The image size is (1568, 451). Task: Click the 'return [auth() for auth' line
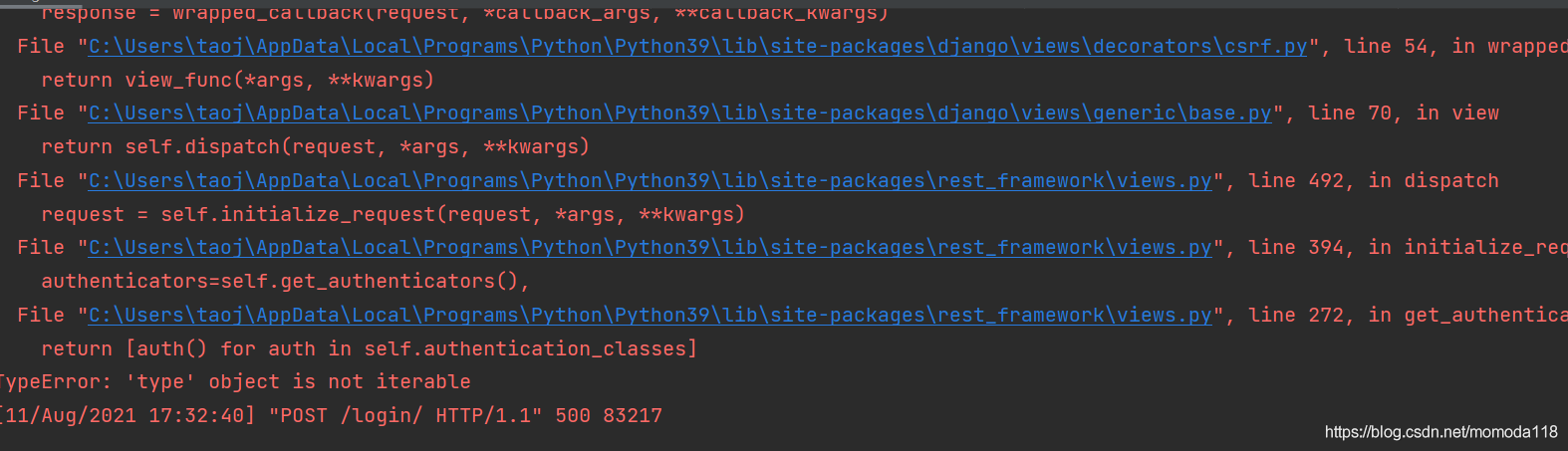click(x=369, y=349)
